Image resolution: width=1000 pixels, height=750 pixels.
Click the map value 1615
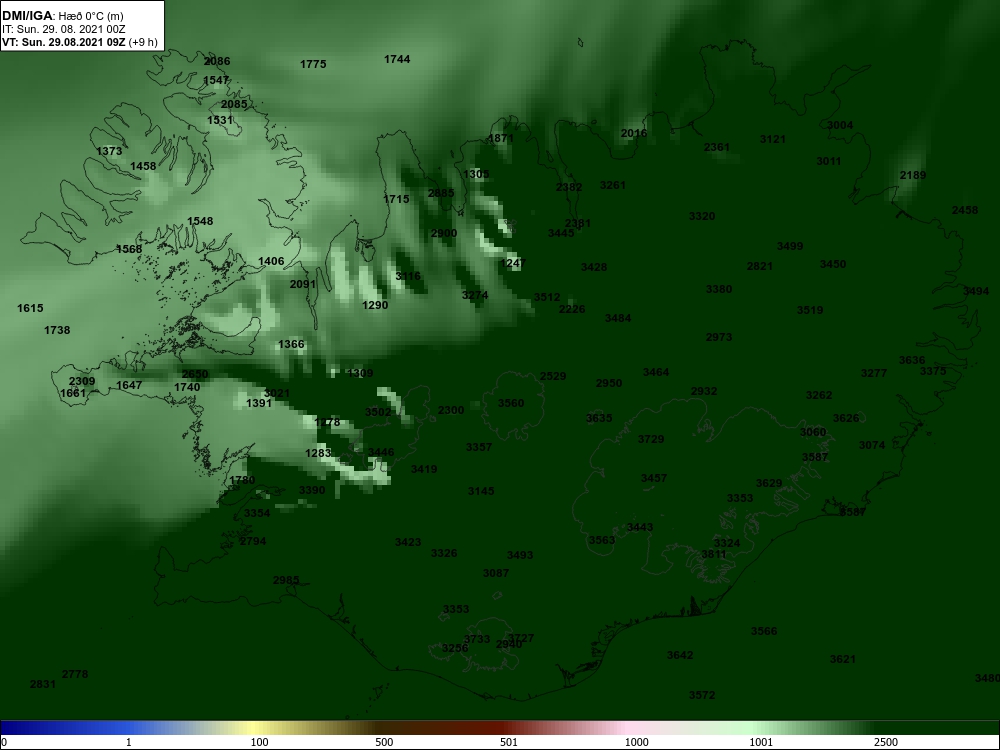click(x=30, y=308)
